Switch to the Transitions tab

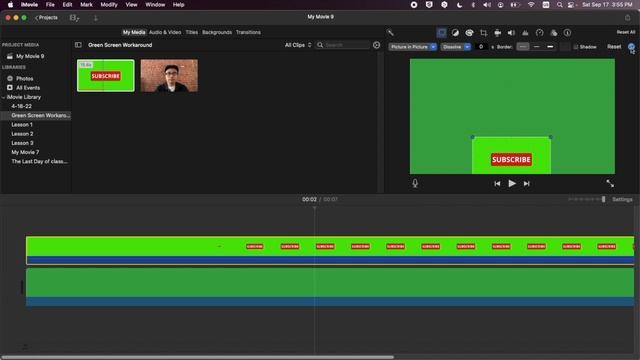pos(248,32)
